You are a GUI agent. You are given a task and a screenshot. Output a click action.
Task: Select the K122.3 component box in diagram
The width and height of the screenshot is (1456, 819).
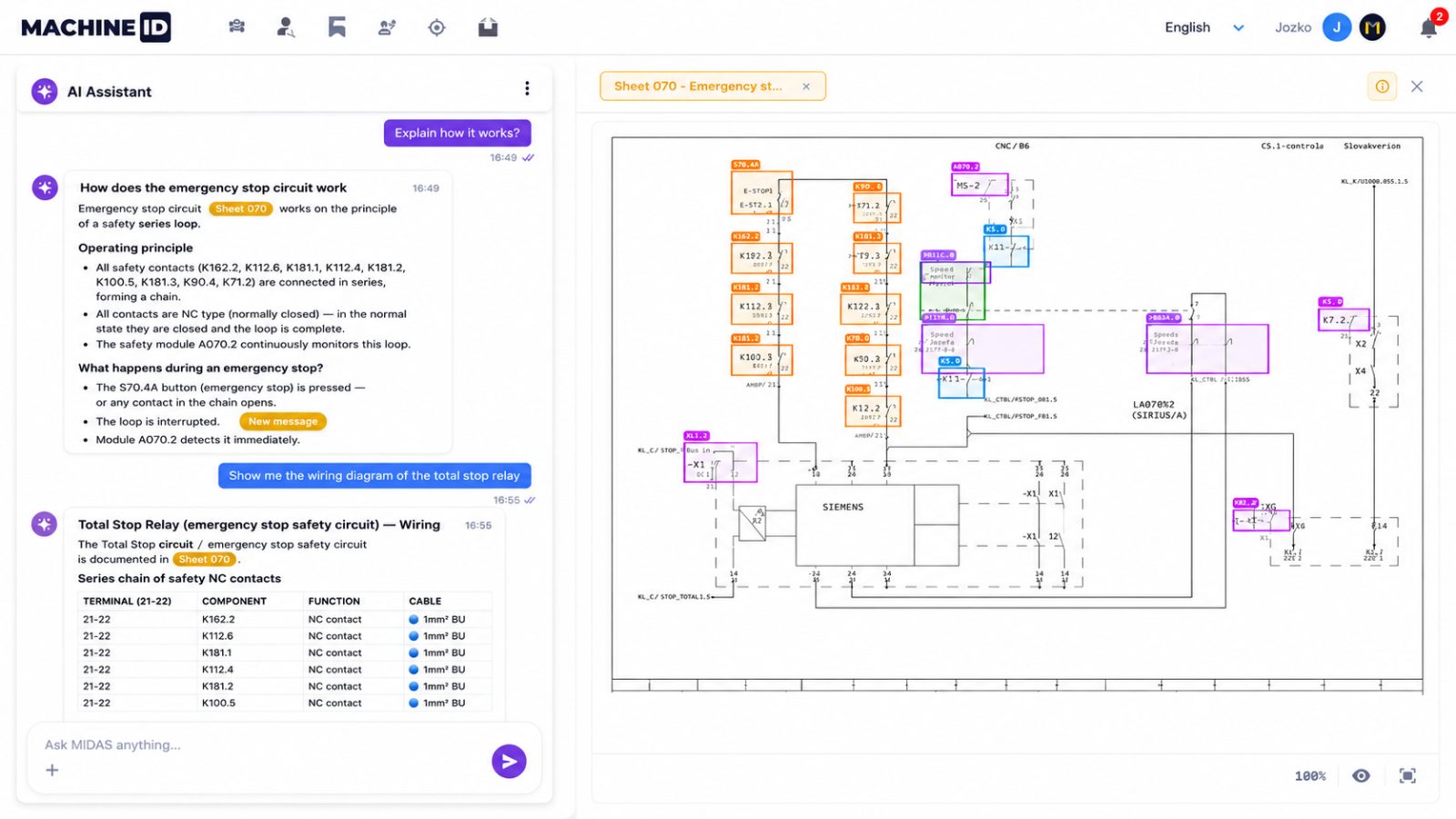[x=871, y=308]
